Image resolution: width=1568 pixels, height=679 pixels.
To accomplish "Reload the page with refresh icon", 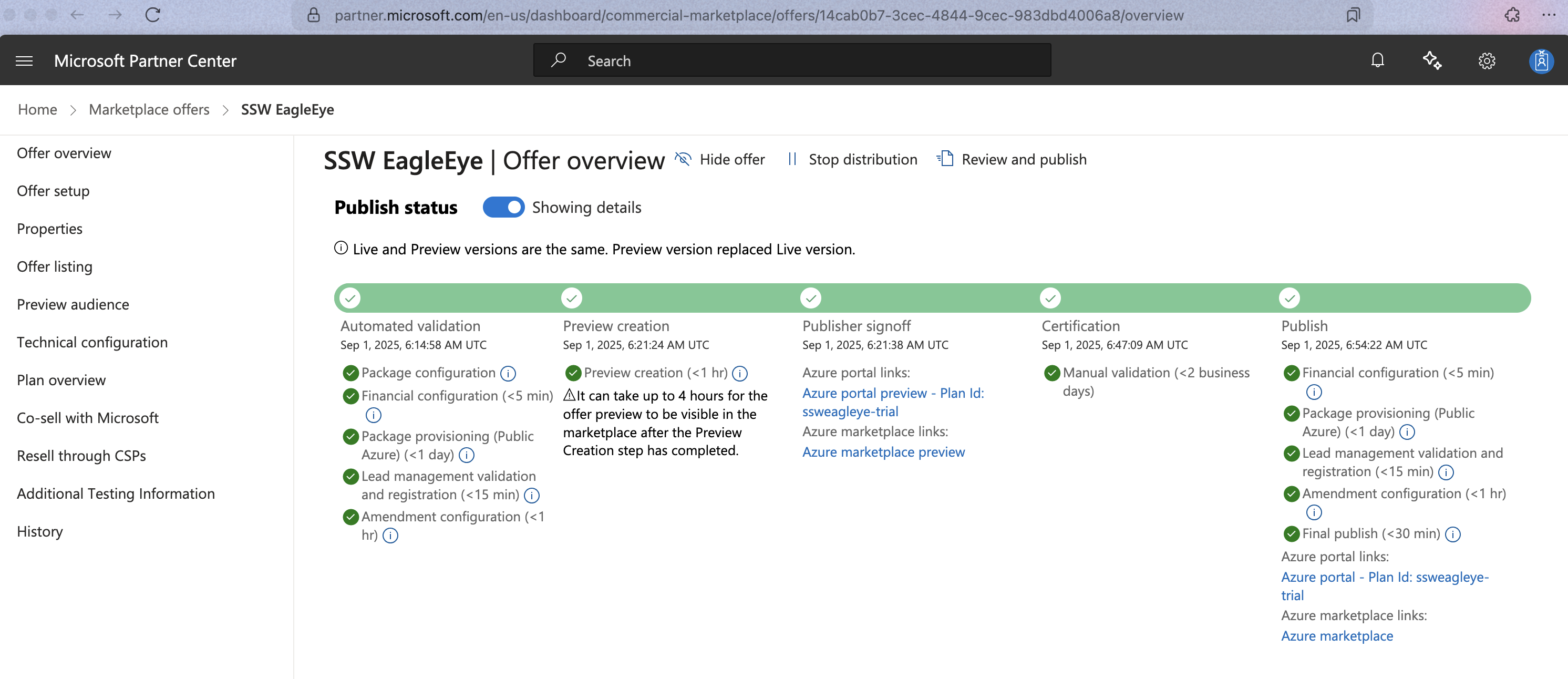I will point(153,15).
